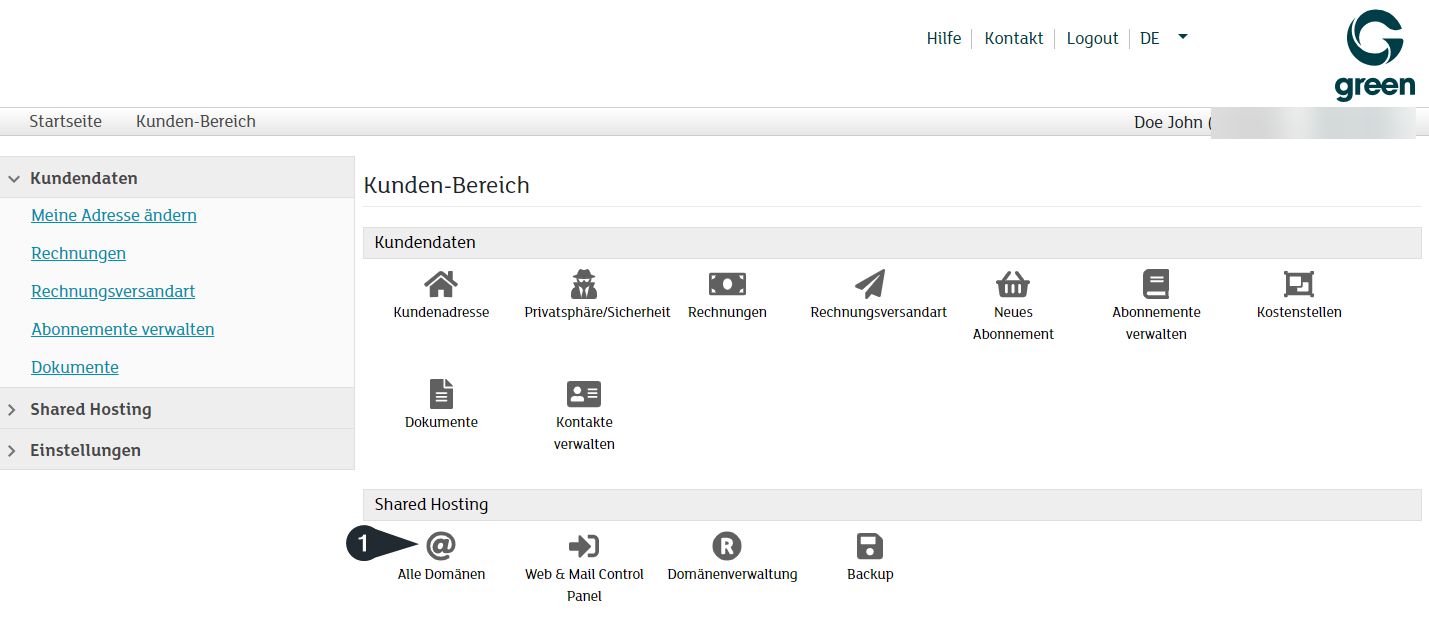Click the Kontakte verwalten contact card icon
The height and width of the screenshot is (633, 1429).
[584, 394]
